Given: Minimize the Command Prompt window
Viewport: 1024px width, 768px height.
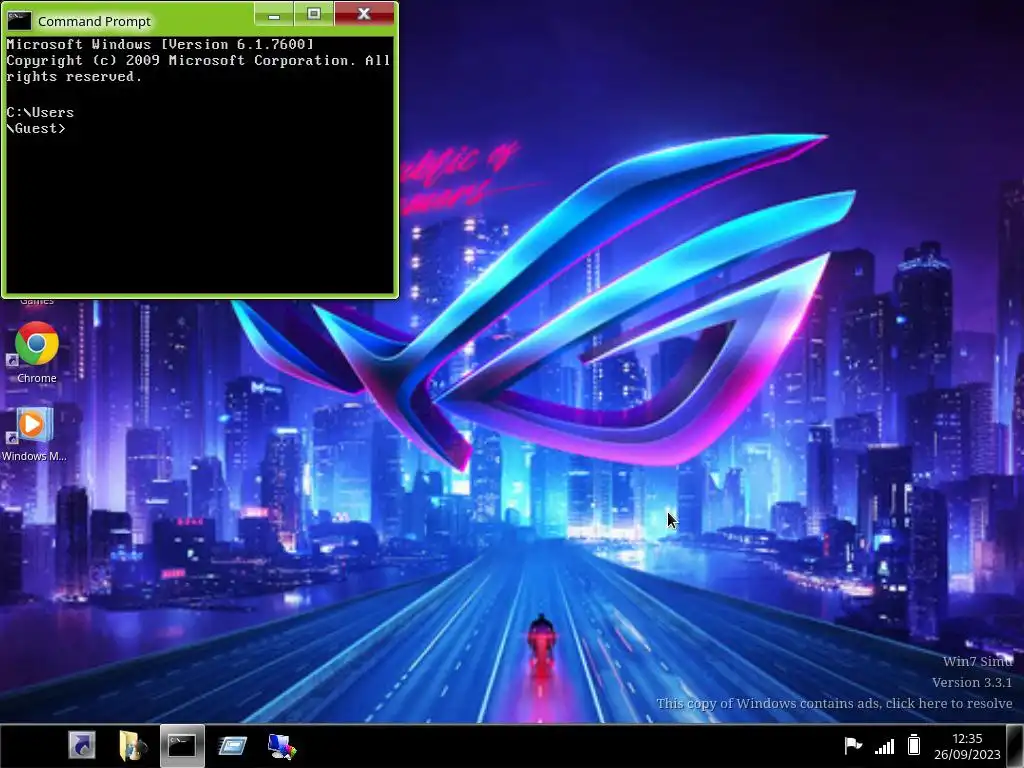Looking at the screenshot, I should point(274,14).
